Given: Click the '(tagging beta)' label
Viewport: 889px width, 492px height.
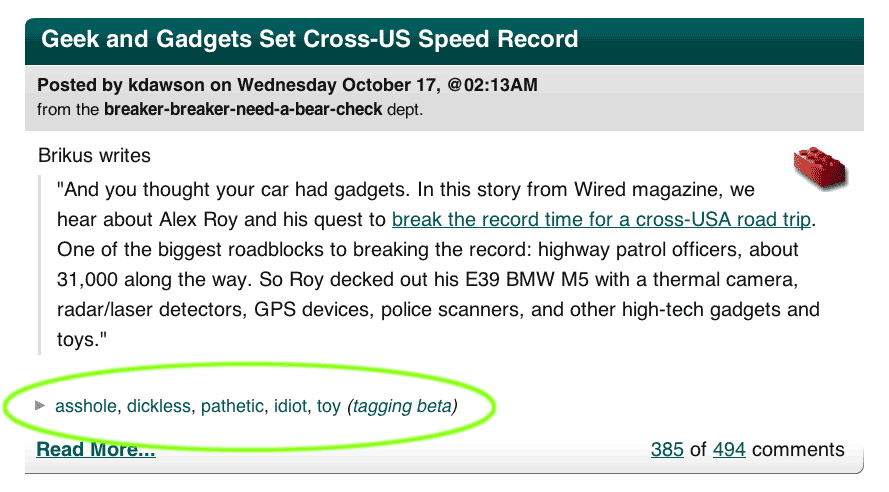Looking at the screenshot, I should (x=403, y=406).
